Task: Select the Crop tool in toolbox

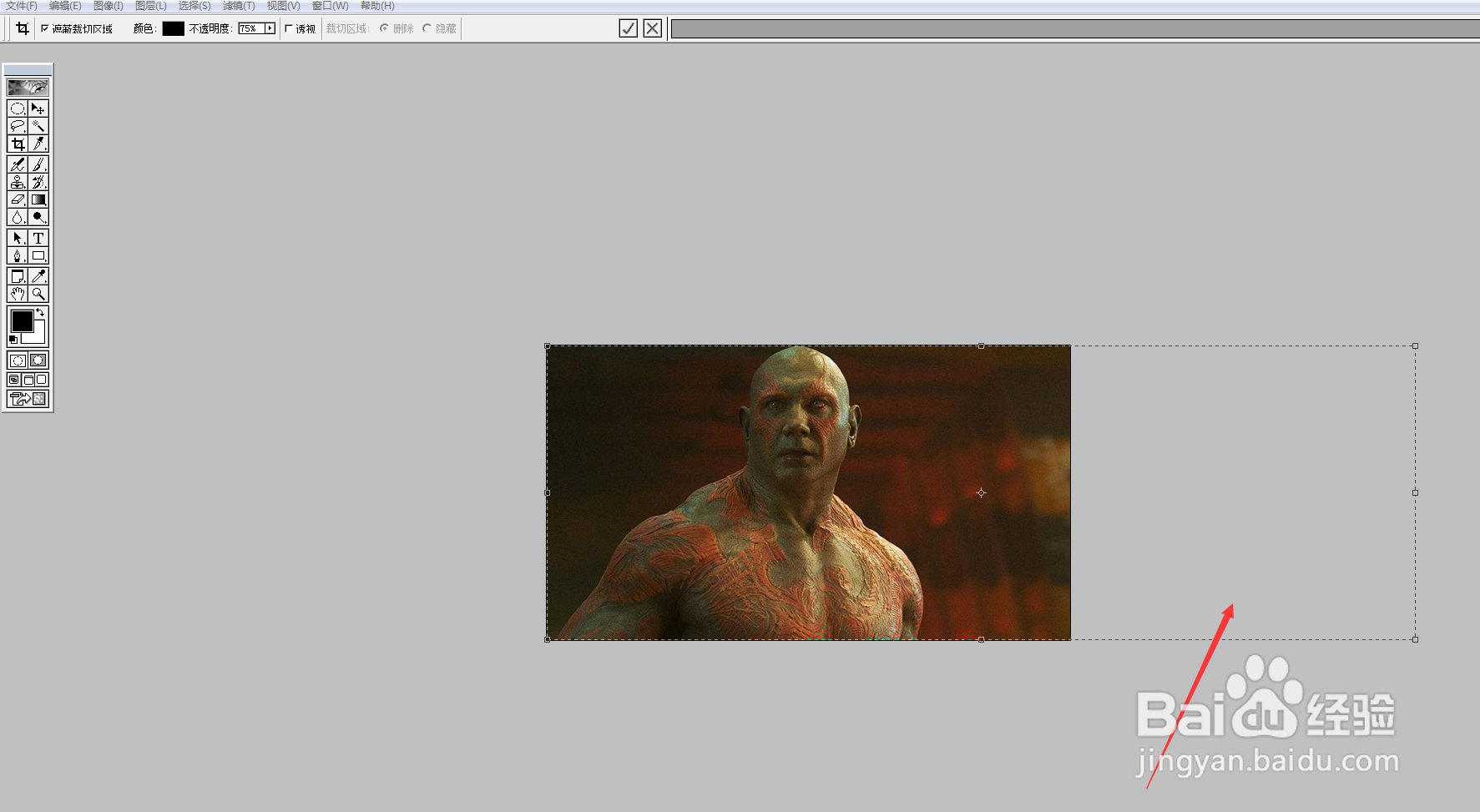Action: click(18, 144)
